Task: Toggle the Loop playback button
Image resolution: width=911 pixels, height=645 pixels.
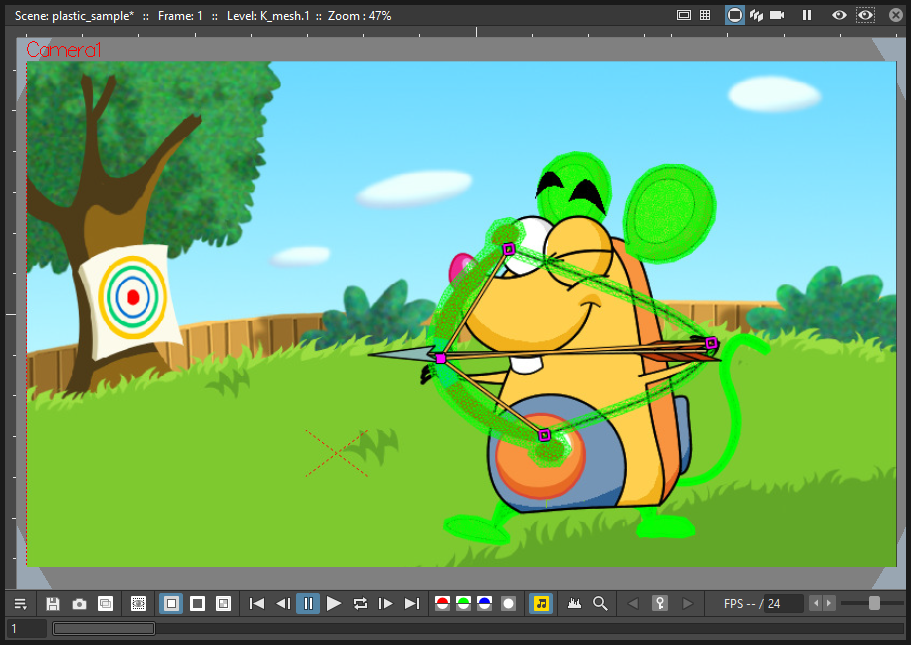Action: [360, 604]
